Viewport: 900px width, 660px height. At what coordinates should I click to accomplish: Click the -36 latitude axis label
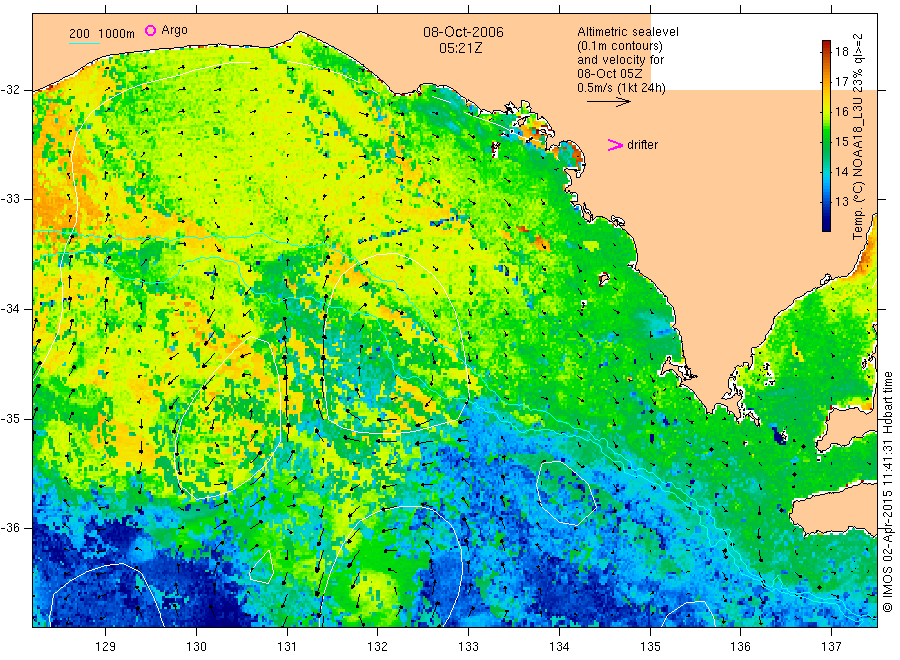(11, 528)
